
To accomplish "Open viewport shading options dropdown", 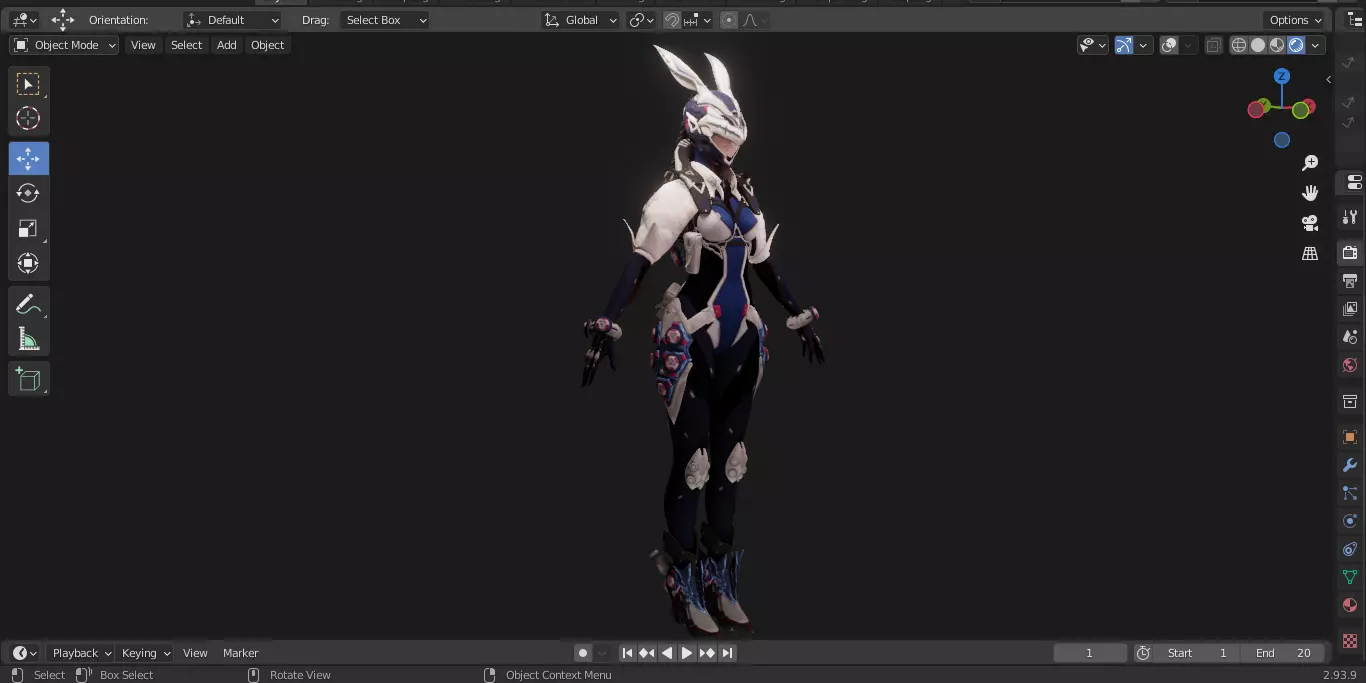I will click(1316, 45).
